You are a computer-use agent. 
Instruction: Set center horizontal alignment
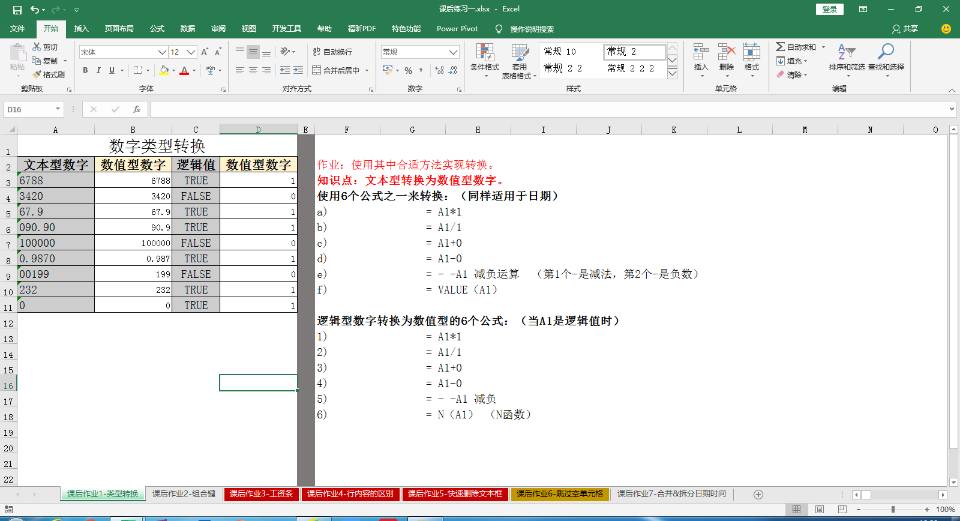(253, 70)
